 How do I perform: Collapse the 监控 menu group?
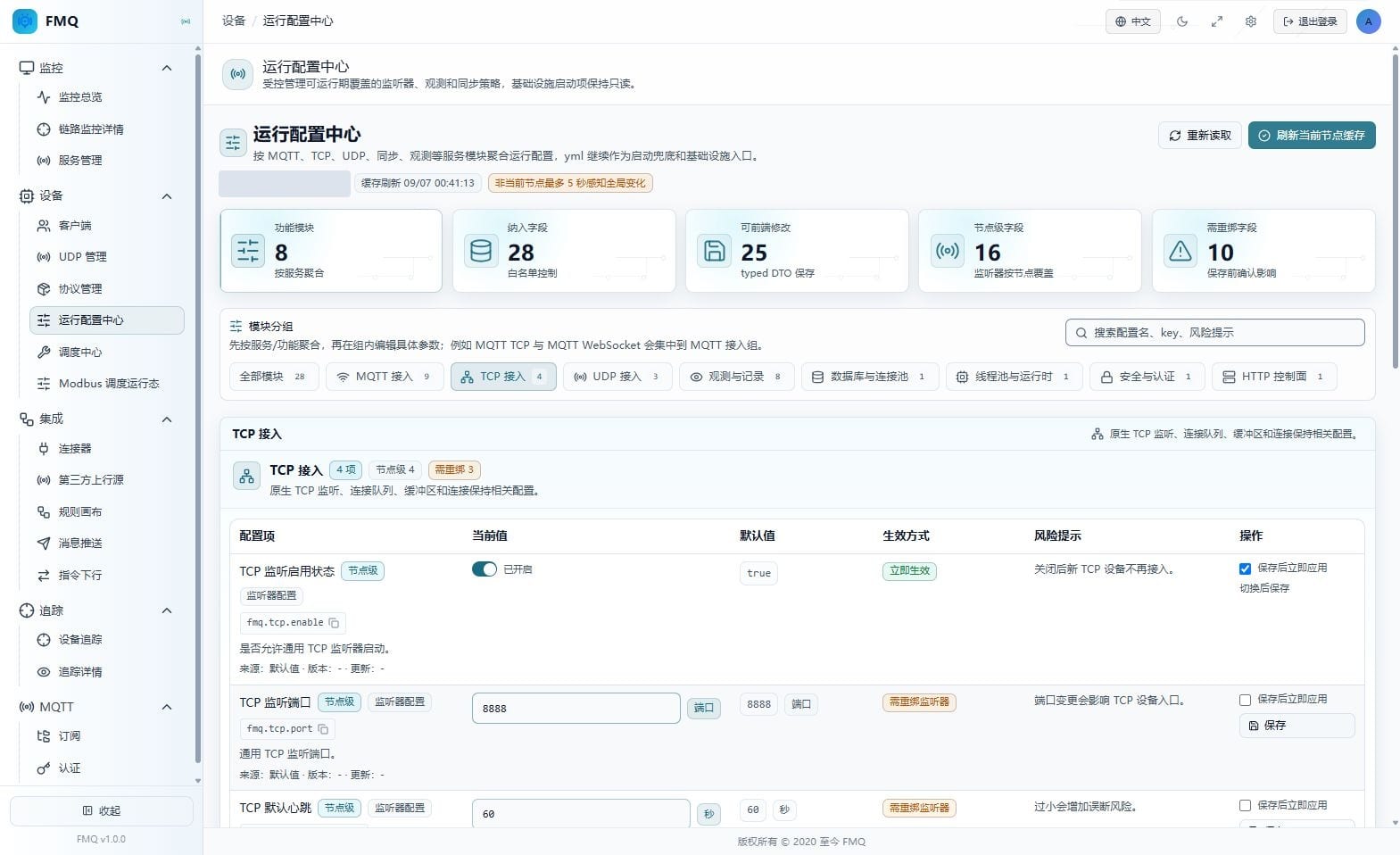167,68
